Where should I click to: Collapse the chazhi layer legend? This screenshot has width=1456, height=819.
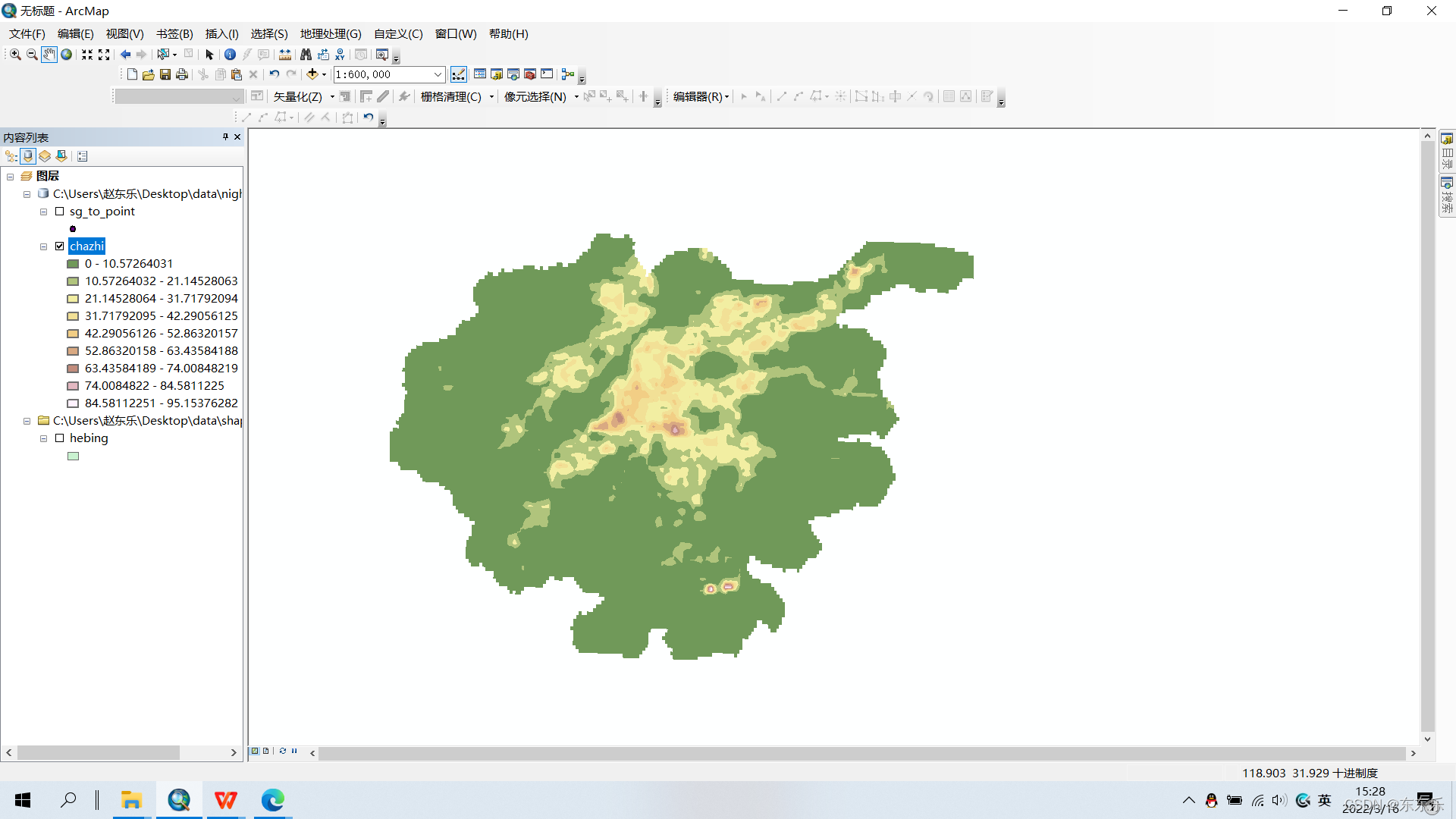pos(43,246)
